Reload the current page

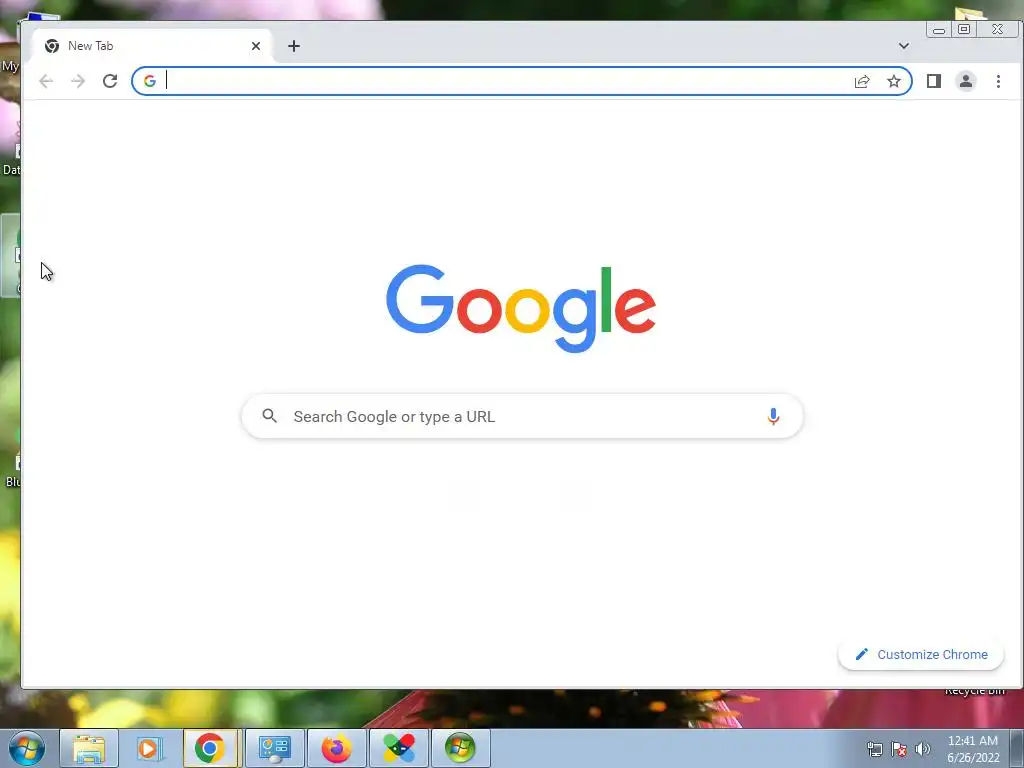[110, 81]
